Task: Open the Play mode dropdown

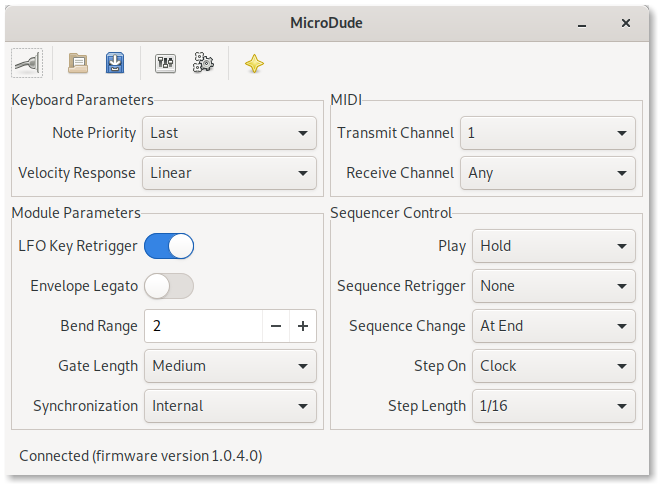Action: tap(554, 246)
